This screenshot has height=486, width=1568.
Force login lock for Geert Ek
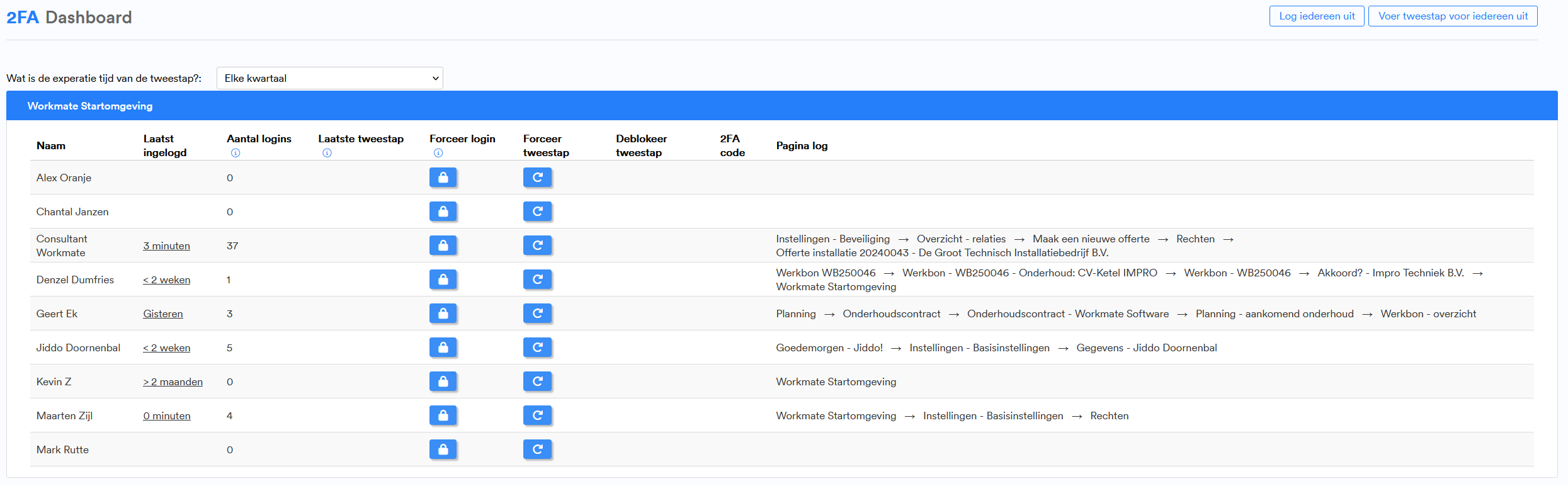click(x=443, y=314)
